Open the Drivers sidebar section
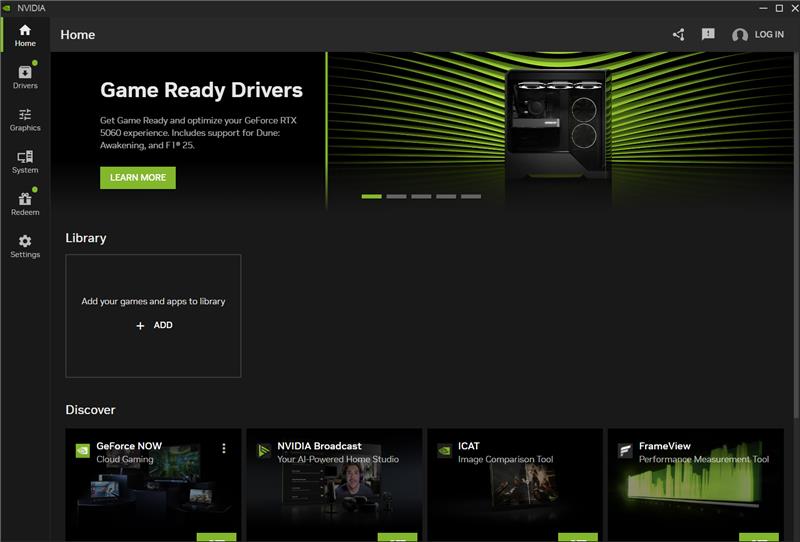The height and width of the screenshot is (542, 800). (x=25, y=78)
